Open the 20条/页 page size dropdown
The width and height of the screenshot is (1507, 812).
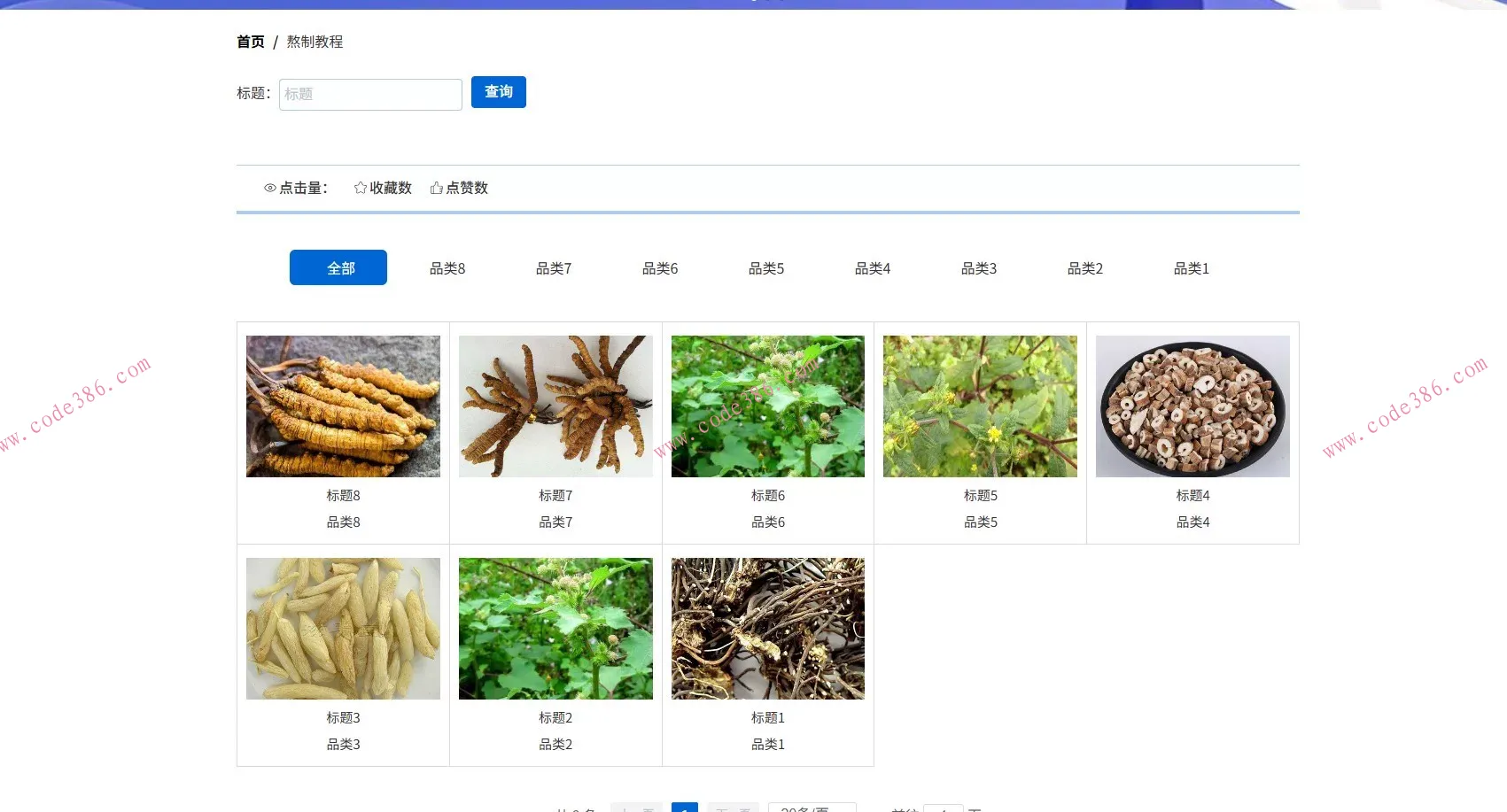click(x=809, y=808)
